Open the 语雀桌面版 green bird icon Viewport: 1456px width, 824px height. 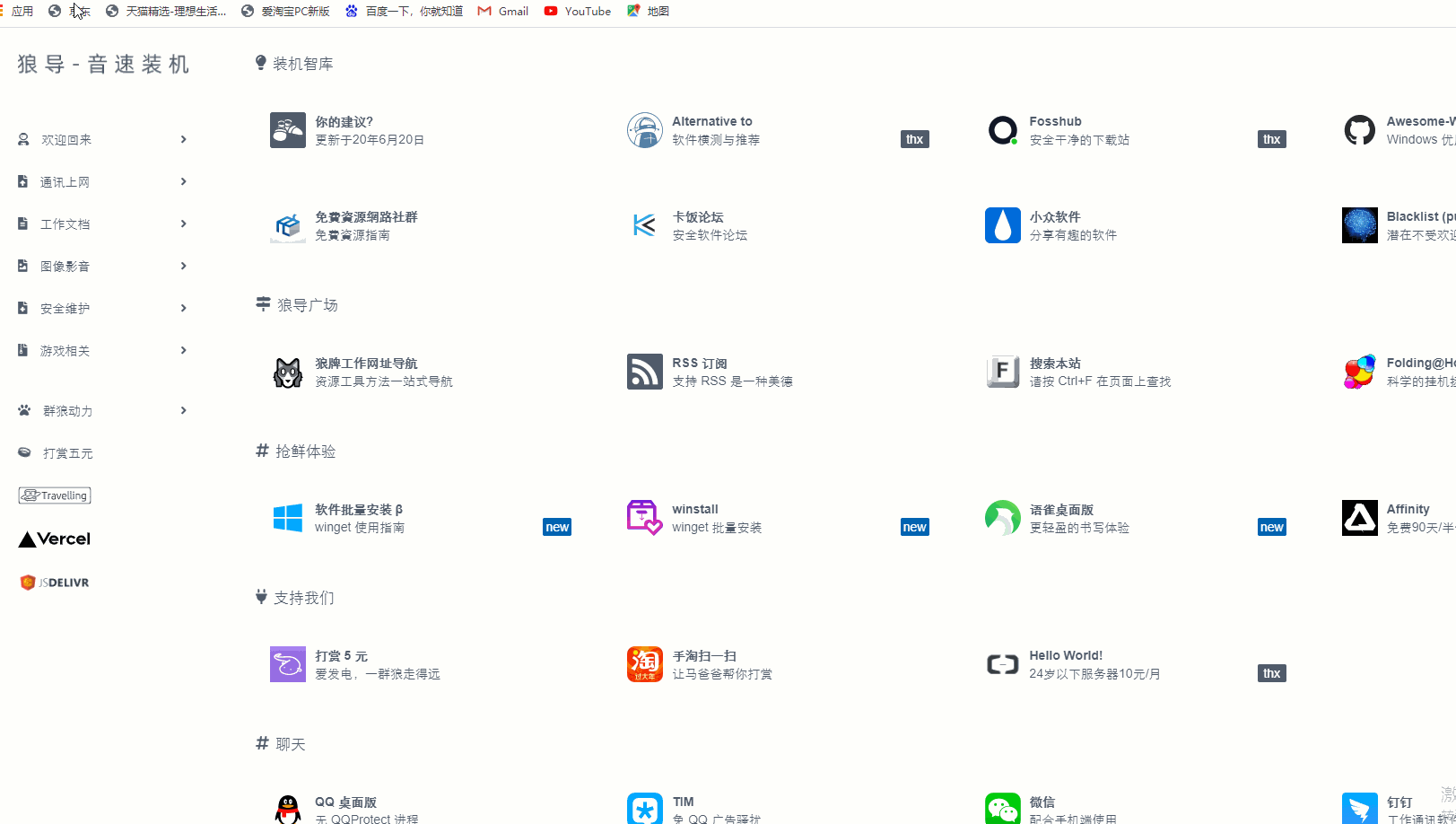click(1002, 518)
